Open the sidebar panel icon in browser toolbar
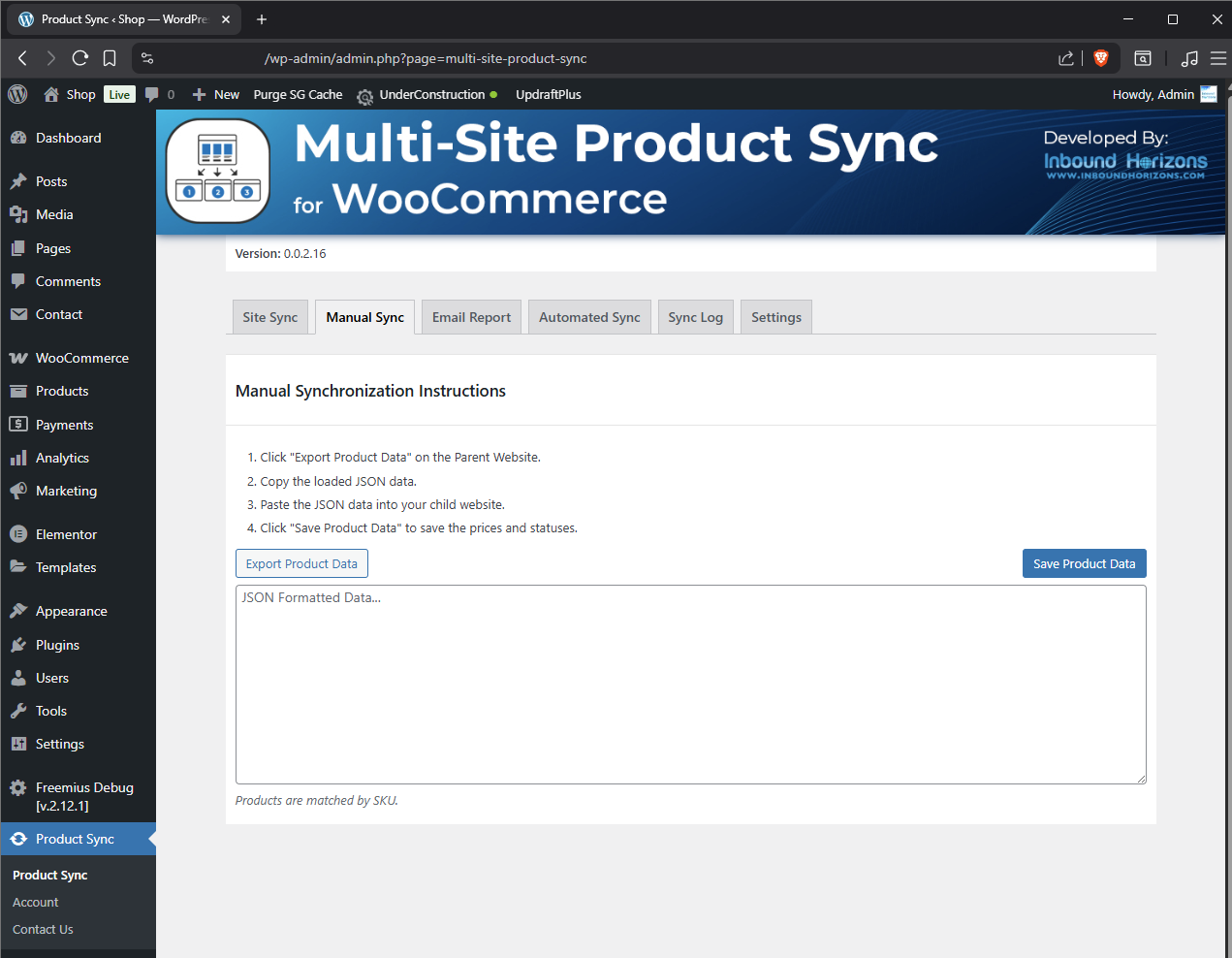 (x=1143, y=58)
